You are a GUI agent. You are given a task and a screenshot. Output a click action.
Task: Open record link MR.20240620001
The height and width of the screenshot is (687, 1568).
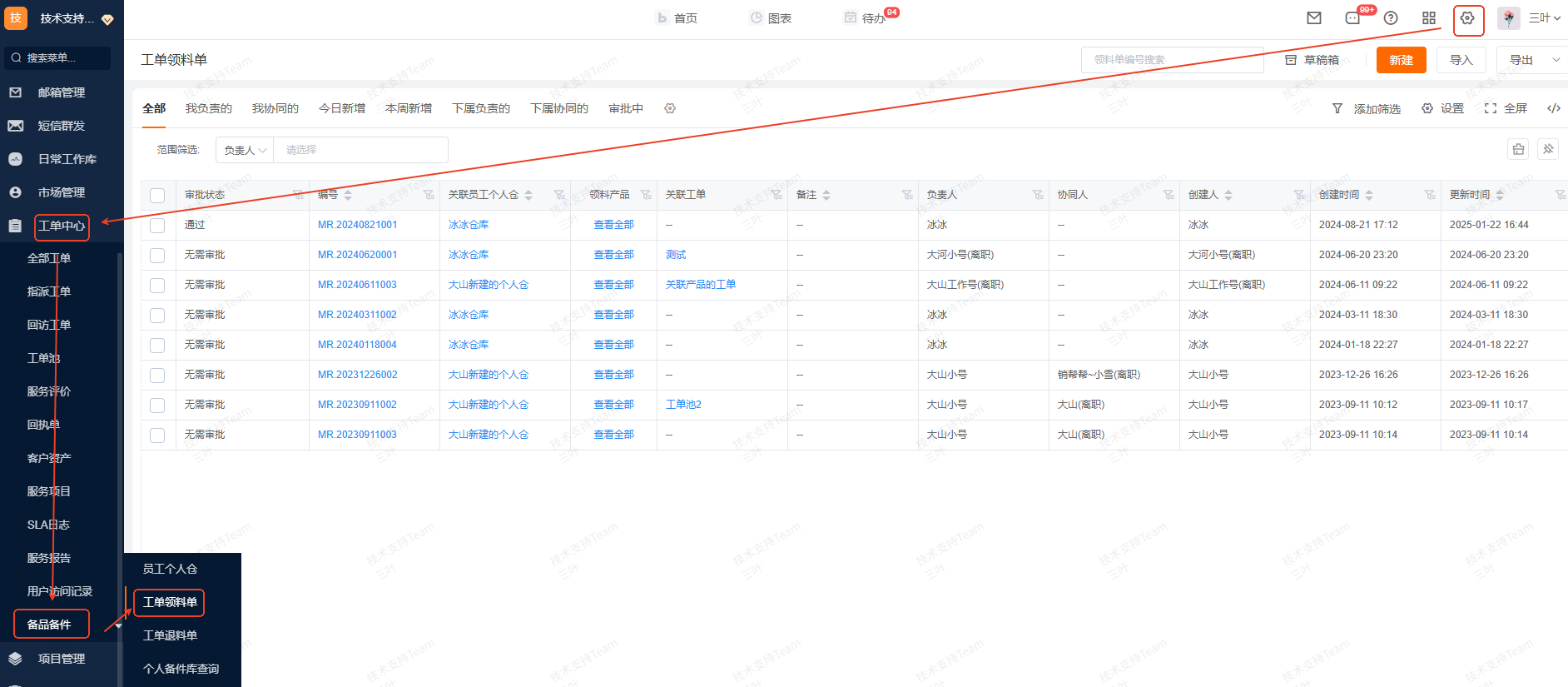point(357,255)
